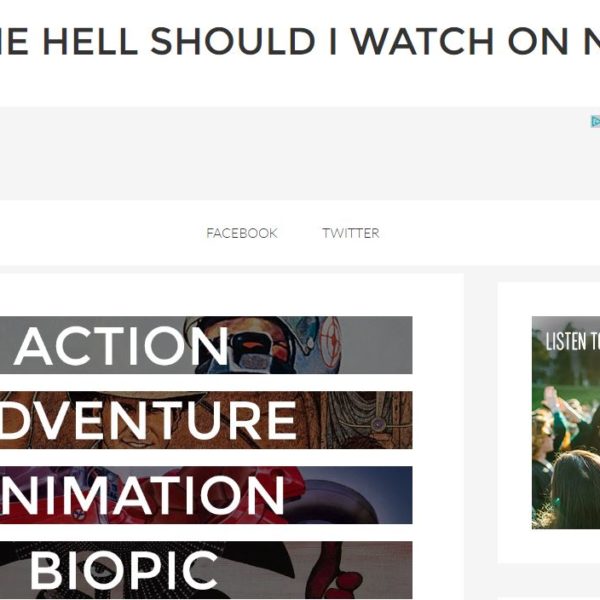Click the round jewel ornament in Adventure banner
Viewport: 600px width, 600px height.
point(378,424)
